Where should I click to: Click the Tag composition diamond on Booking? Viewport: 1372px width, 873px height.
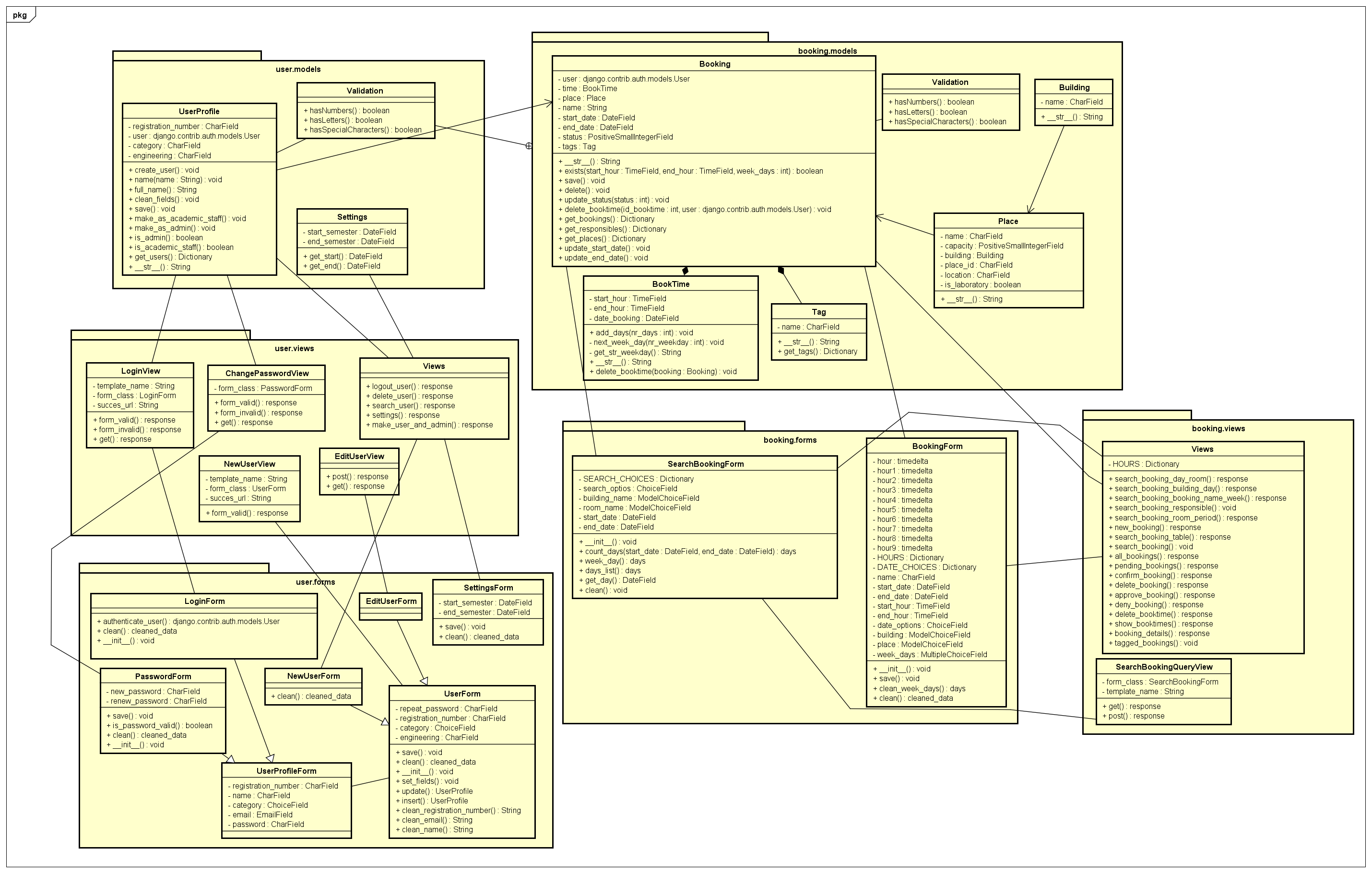(782, 271)
